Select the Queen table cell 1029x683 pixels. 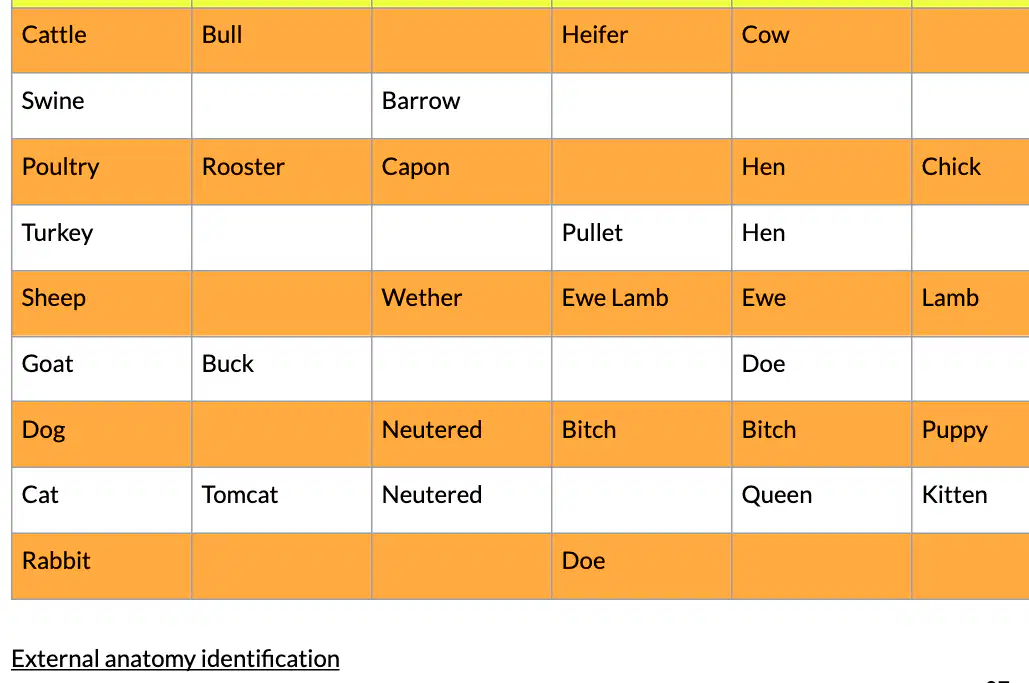coord(822,500)
